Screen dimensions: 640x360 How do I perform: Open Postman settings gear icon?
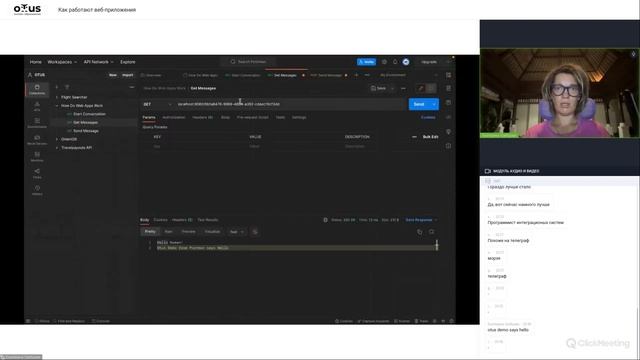coord(384,62)
